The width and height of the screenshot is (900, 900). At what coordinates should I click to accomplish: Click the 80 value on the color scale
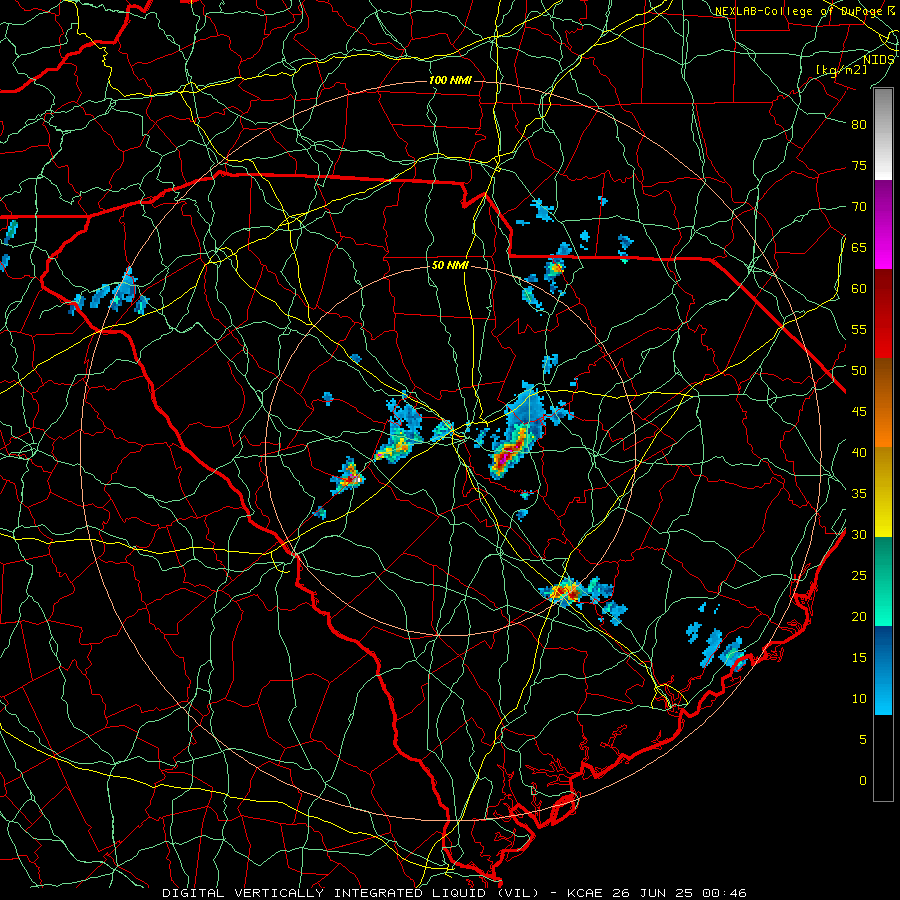click(x=859, y=125)
